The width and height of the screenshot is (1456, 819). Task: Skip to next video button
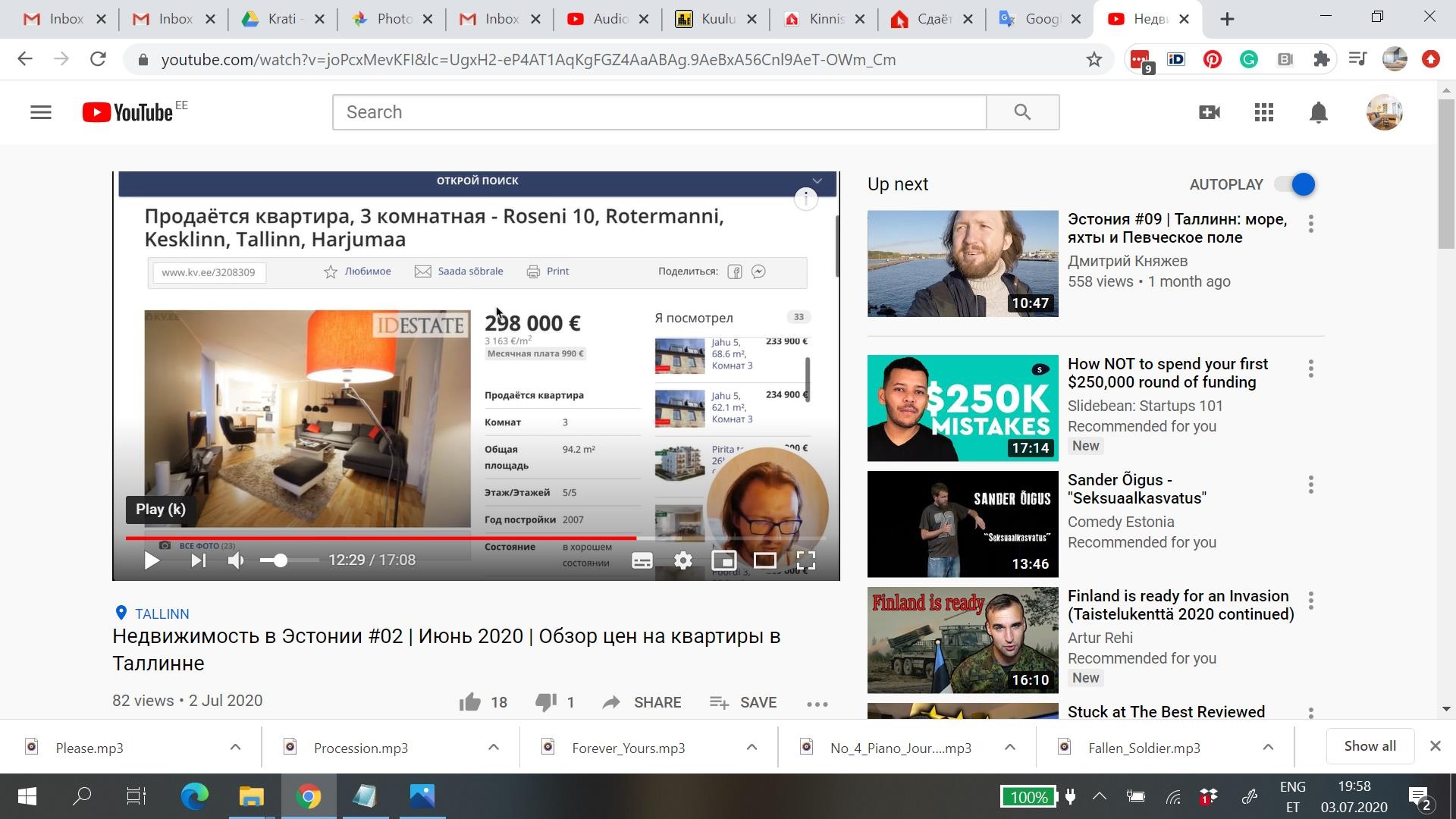click(198, 560)
